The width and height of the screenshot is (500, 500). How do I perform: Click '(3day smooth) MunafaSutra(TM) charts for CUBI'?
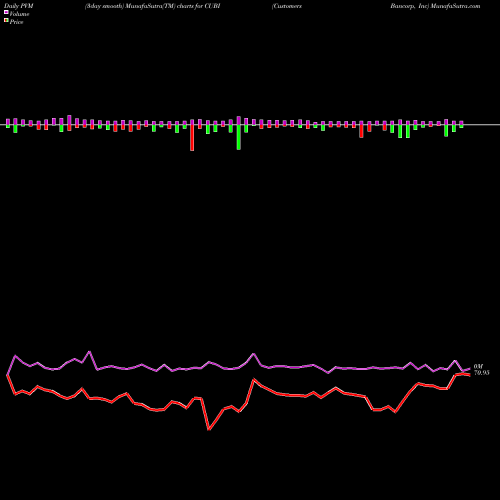pyautogui.click(x=152, y=6)
